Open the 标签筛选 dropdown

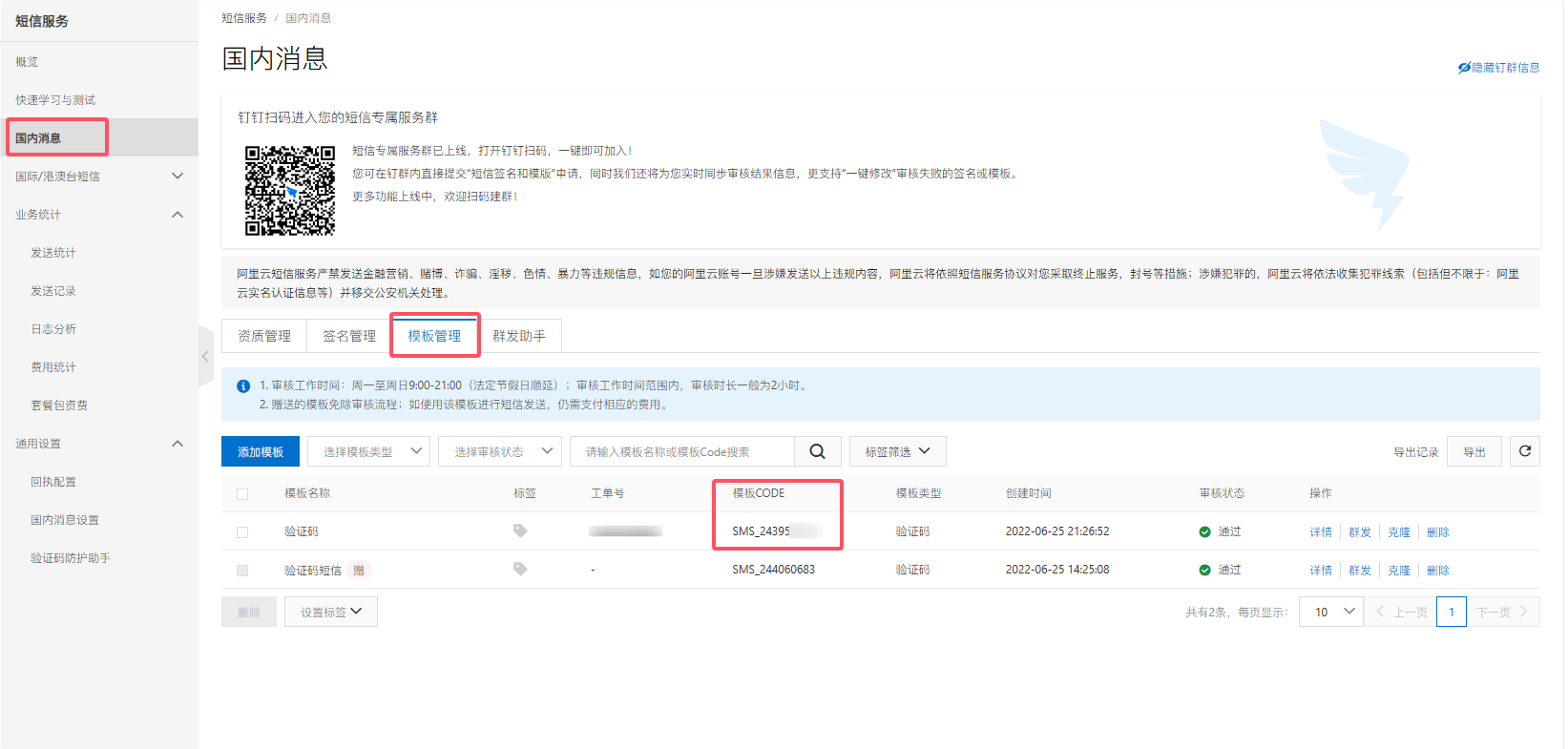click(x=897, y=451)
